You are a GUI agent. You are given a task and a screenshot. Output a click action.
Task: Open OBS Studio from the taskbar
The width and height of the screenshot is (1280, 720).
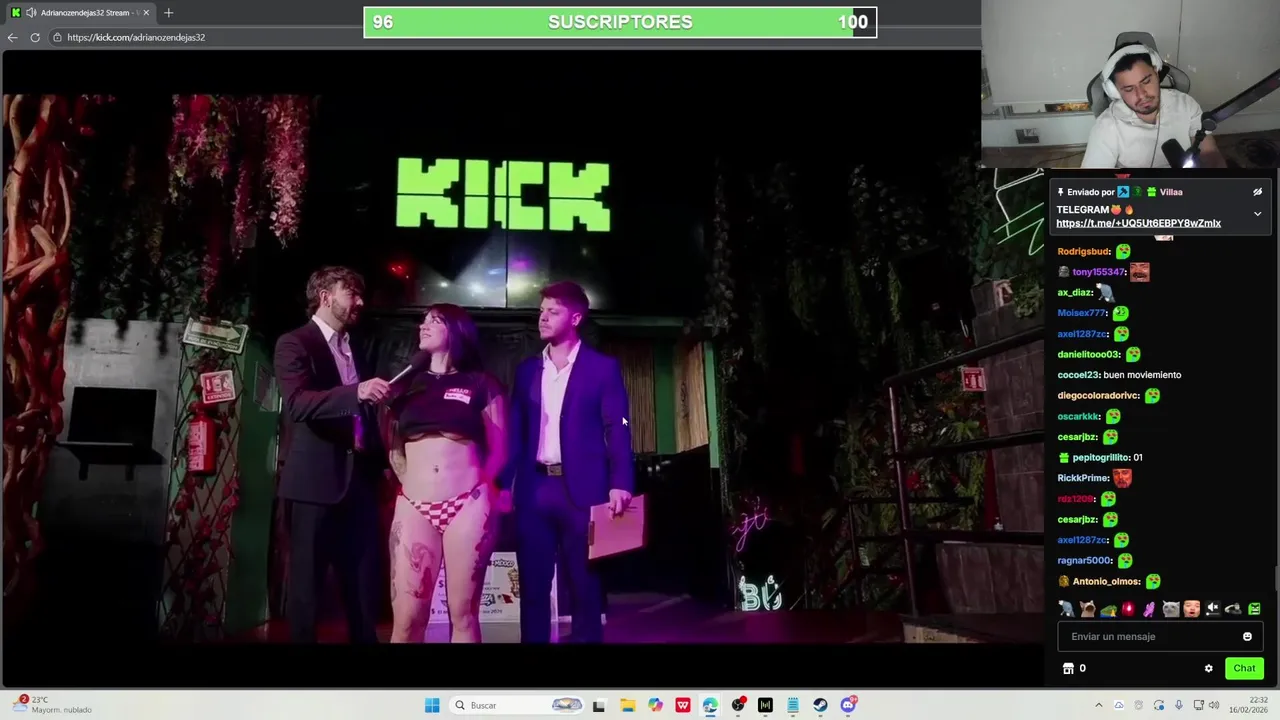point(738,705)
